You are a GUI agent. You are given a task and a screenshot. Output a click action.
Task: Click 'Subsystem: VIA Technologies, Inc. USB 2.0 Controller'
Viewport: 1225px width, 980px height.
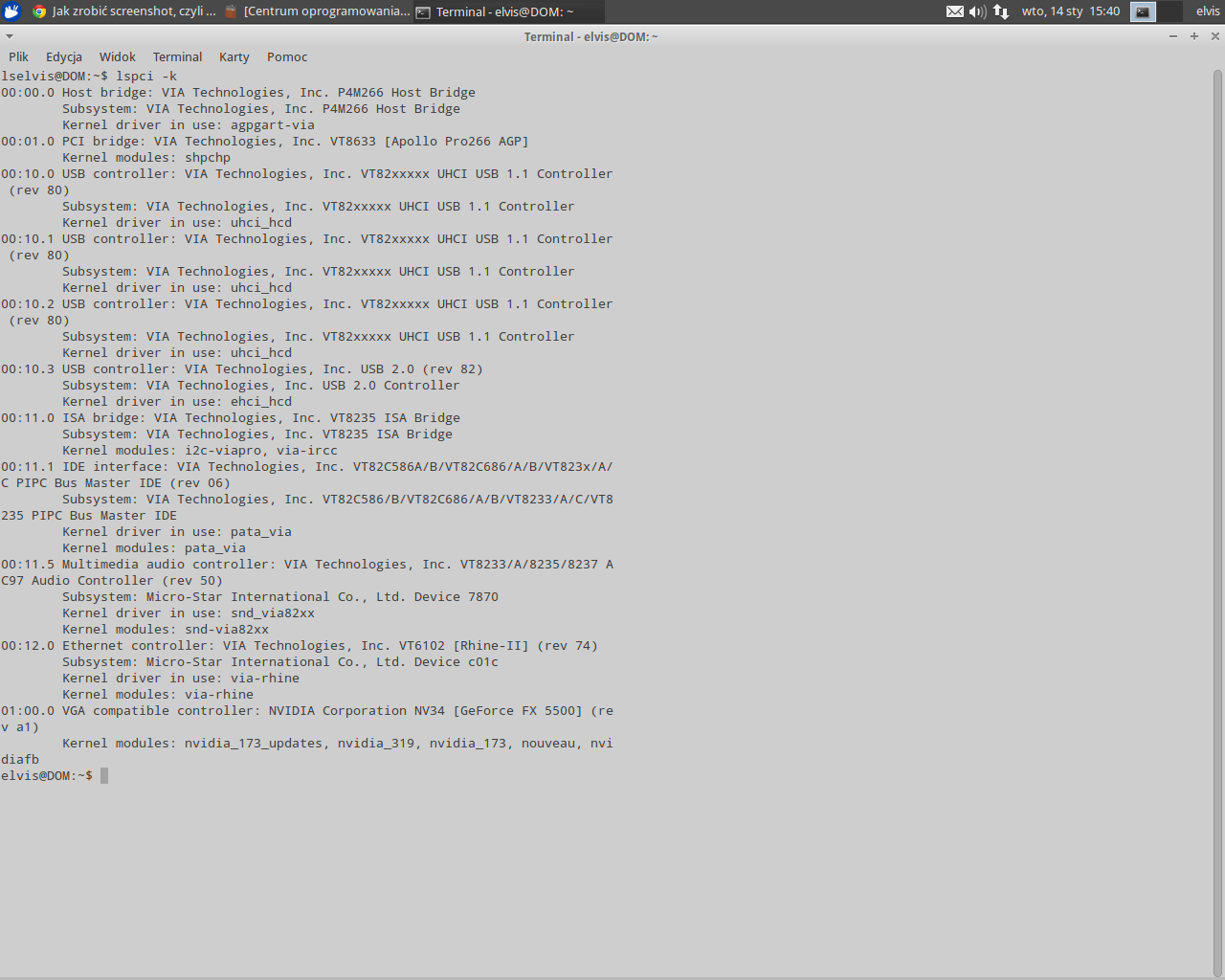coord(261,385)
